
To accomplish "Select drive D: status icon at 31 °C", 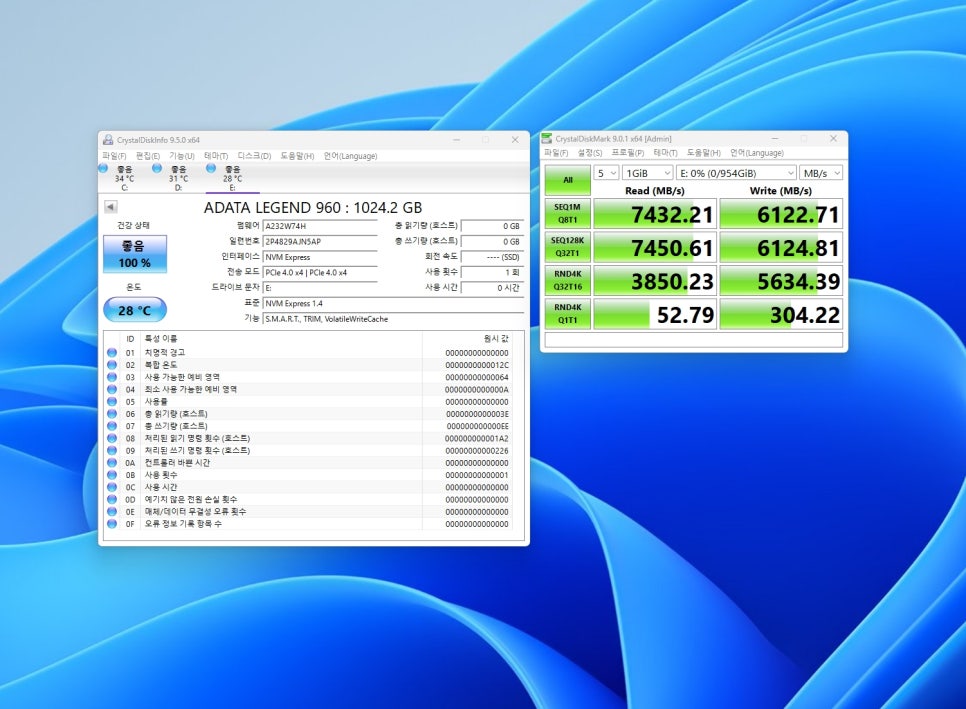I will click(157, 169).
